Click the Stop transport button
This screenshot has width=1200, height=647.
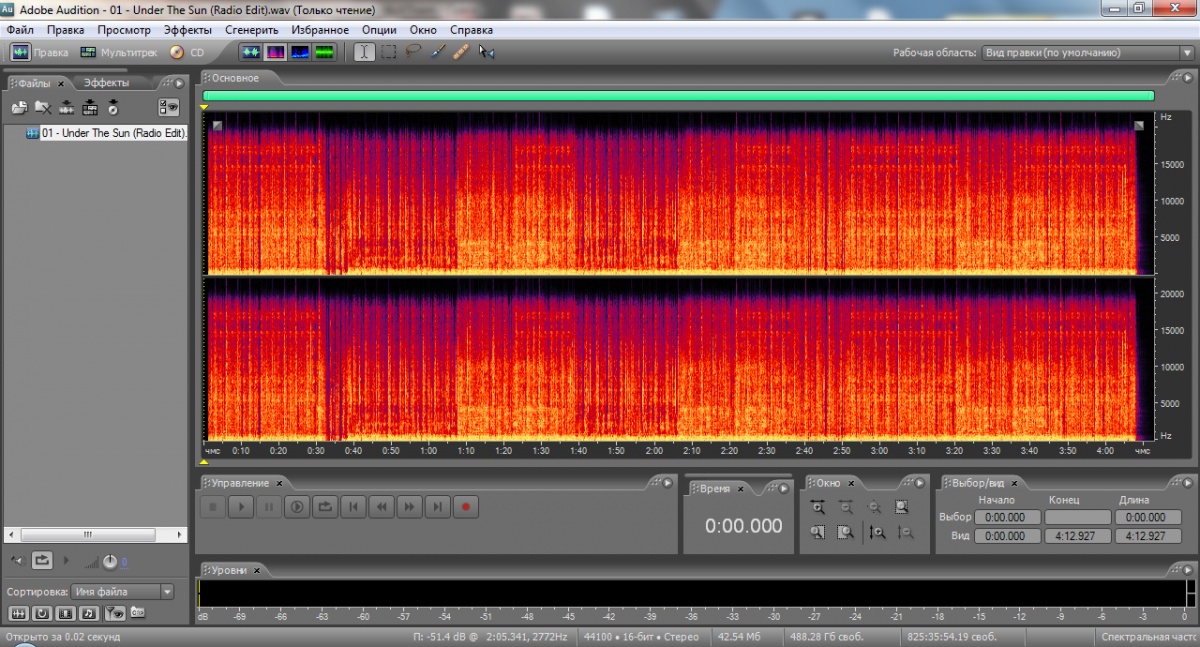tap(213, 507)
